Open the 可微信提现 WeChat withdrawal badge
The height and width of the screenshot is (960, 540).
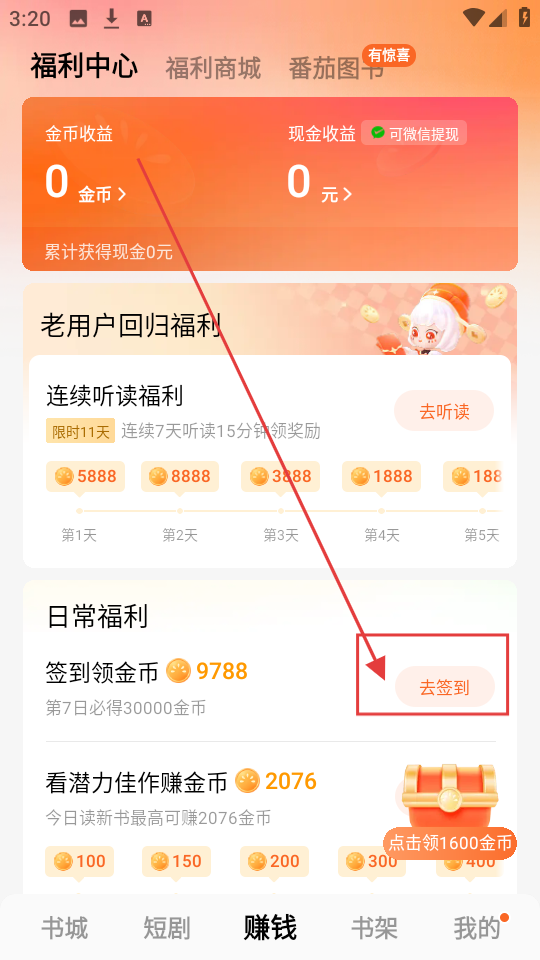pyautogui.click(x=414, y=133)
